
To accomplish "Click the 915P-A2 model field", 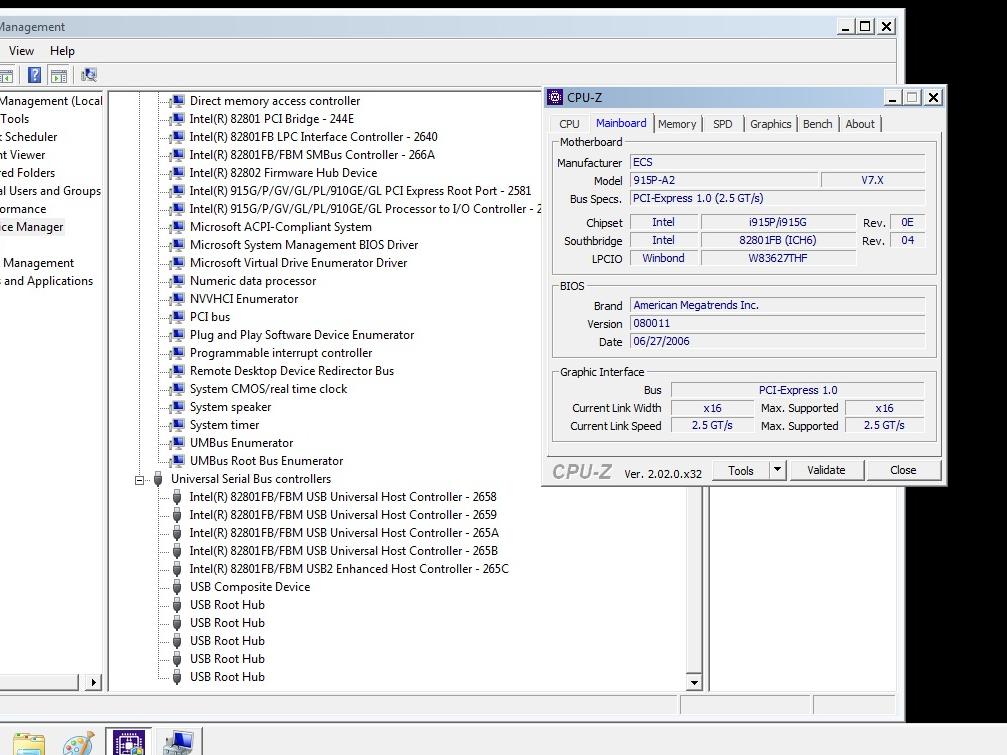I will [724, 180].
